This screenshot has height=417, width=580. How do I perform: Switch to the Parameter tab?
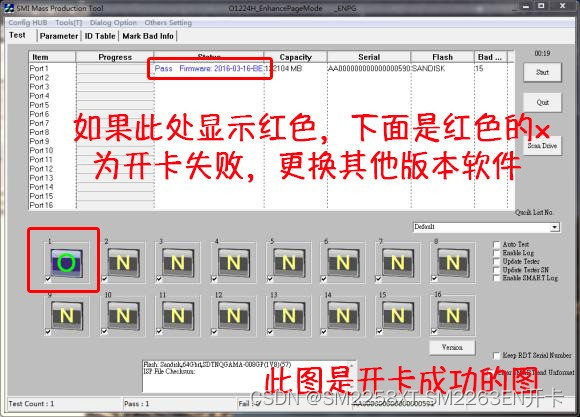[x=59, y=36]
